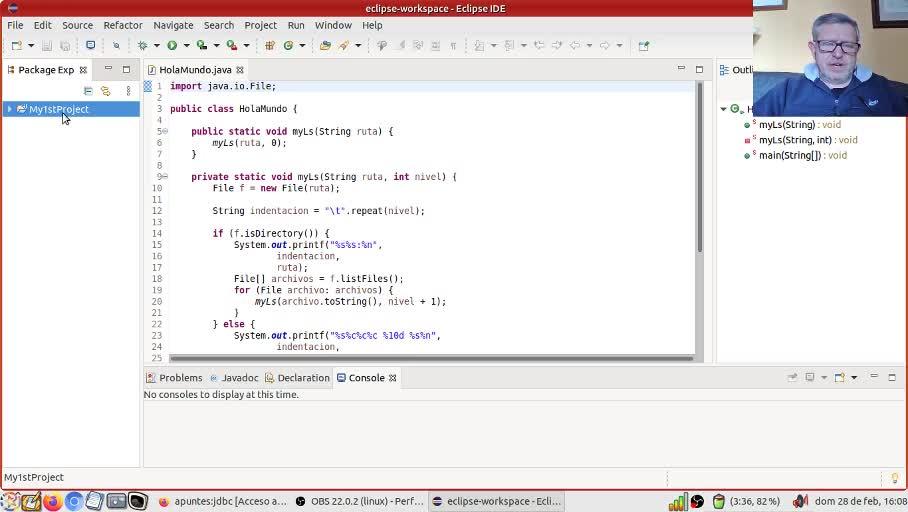This screenshot has width=908, height=512.
Task: Click the New file toolbar icon
Action: click(x=17, y=45)
